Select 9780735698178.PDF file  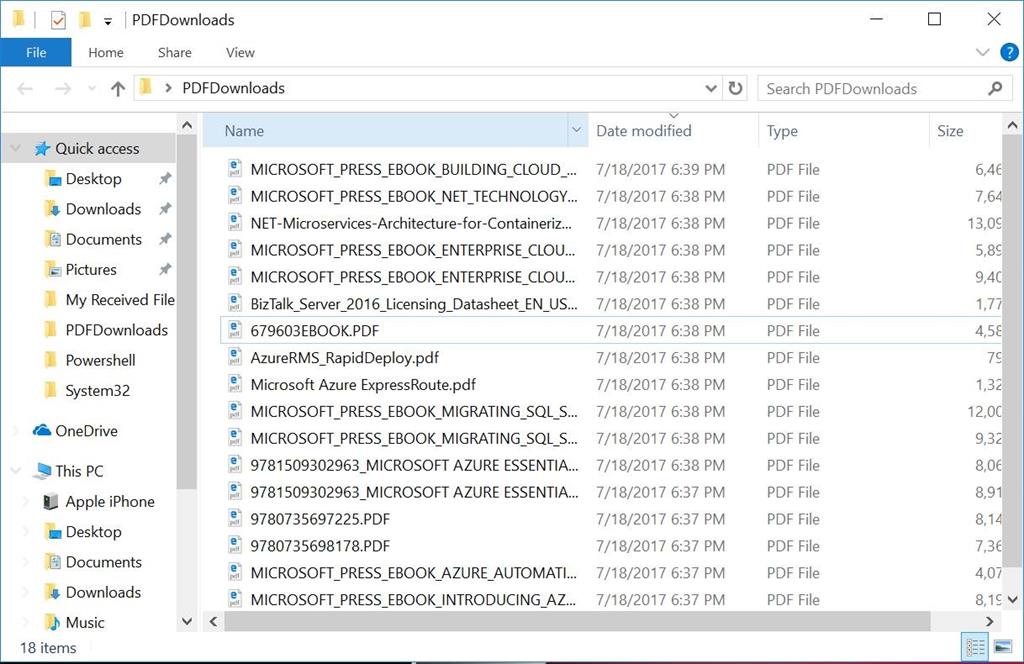[320, 546]
